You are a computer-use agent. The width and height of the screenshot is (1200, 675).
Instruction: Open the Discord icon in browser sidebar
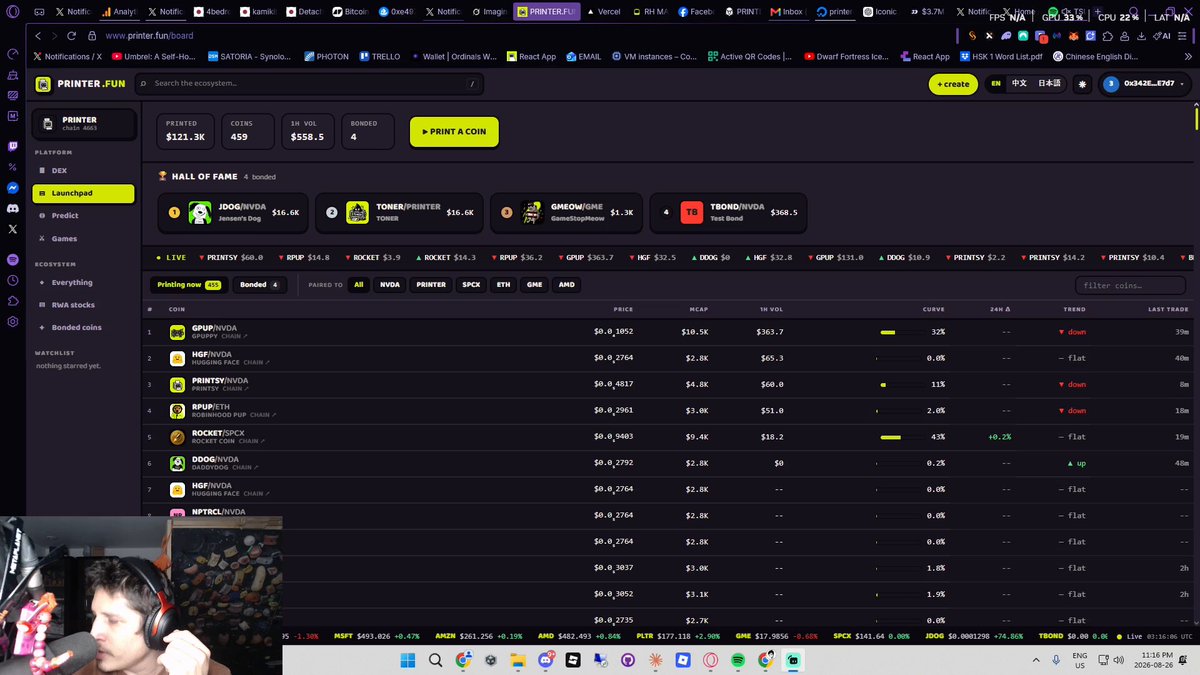[x=13, y=208]
